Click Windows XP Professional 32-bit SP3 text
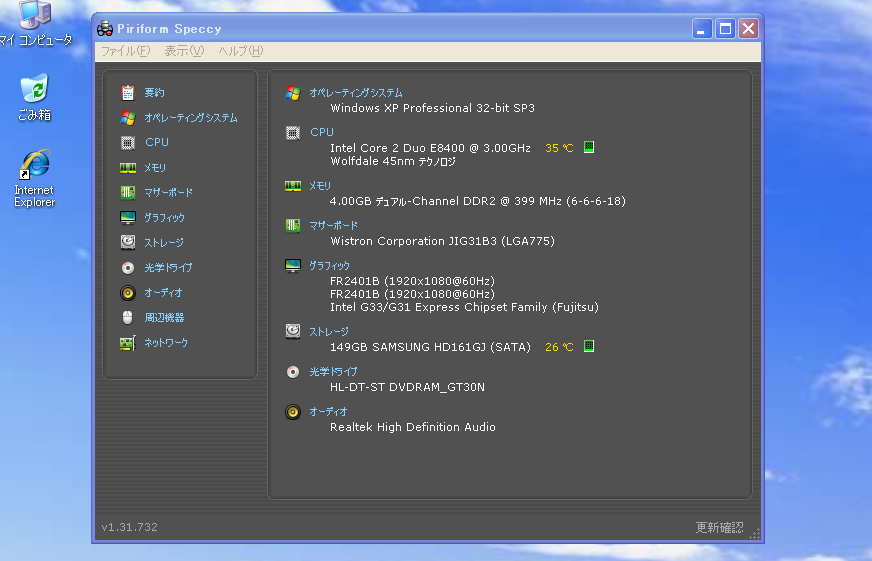This screenshot has height=561, width=872. pyautogui.click(x=432, y=108)
